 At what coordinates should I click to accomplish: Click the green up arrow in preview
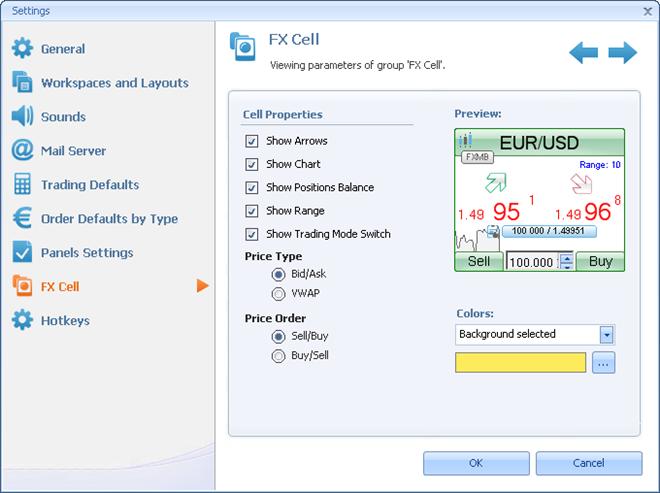pos(495,183)
